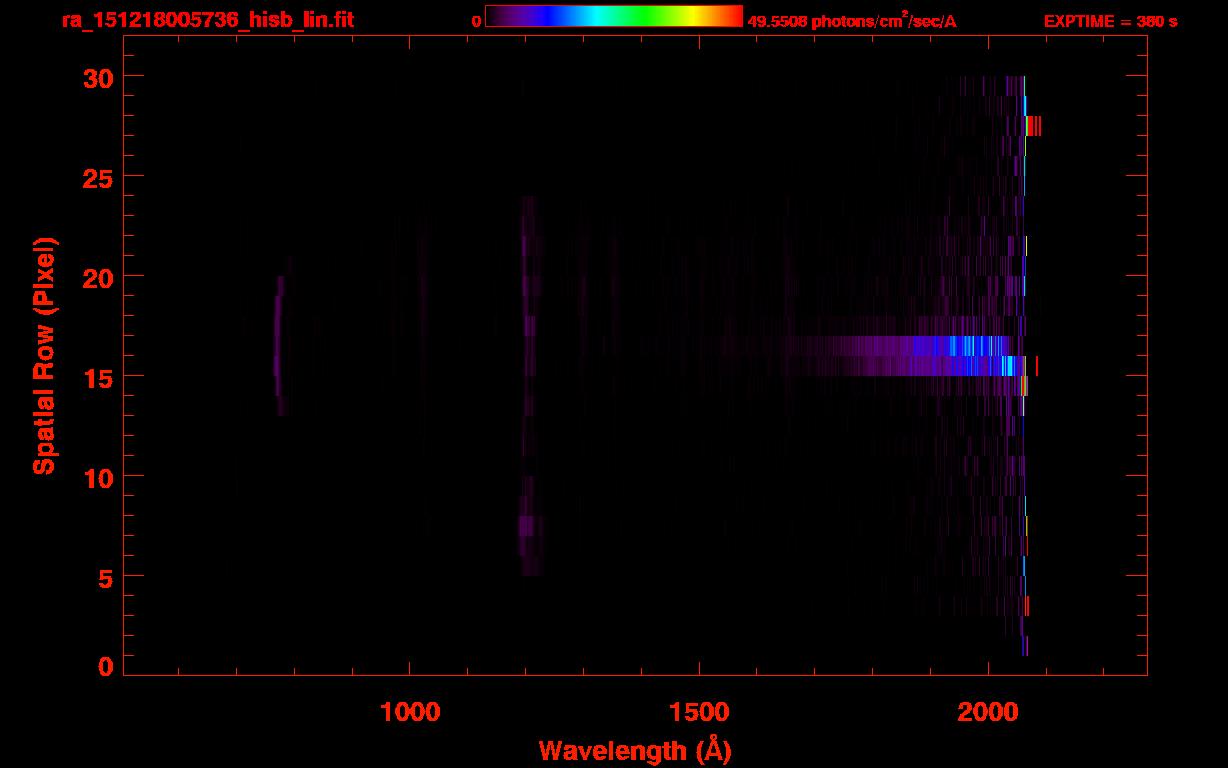The width and height of the screenshot is (1228, 768).
Task: Click the y-axis tick label 25
Action: click(x=100, y=177)
